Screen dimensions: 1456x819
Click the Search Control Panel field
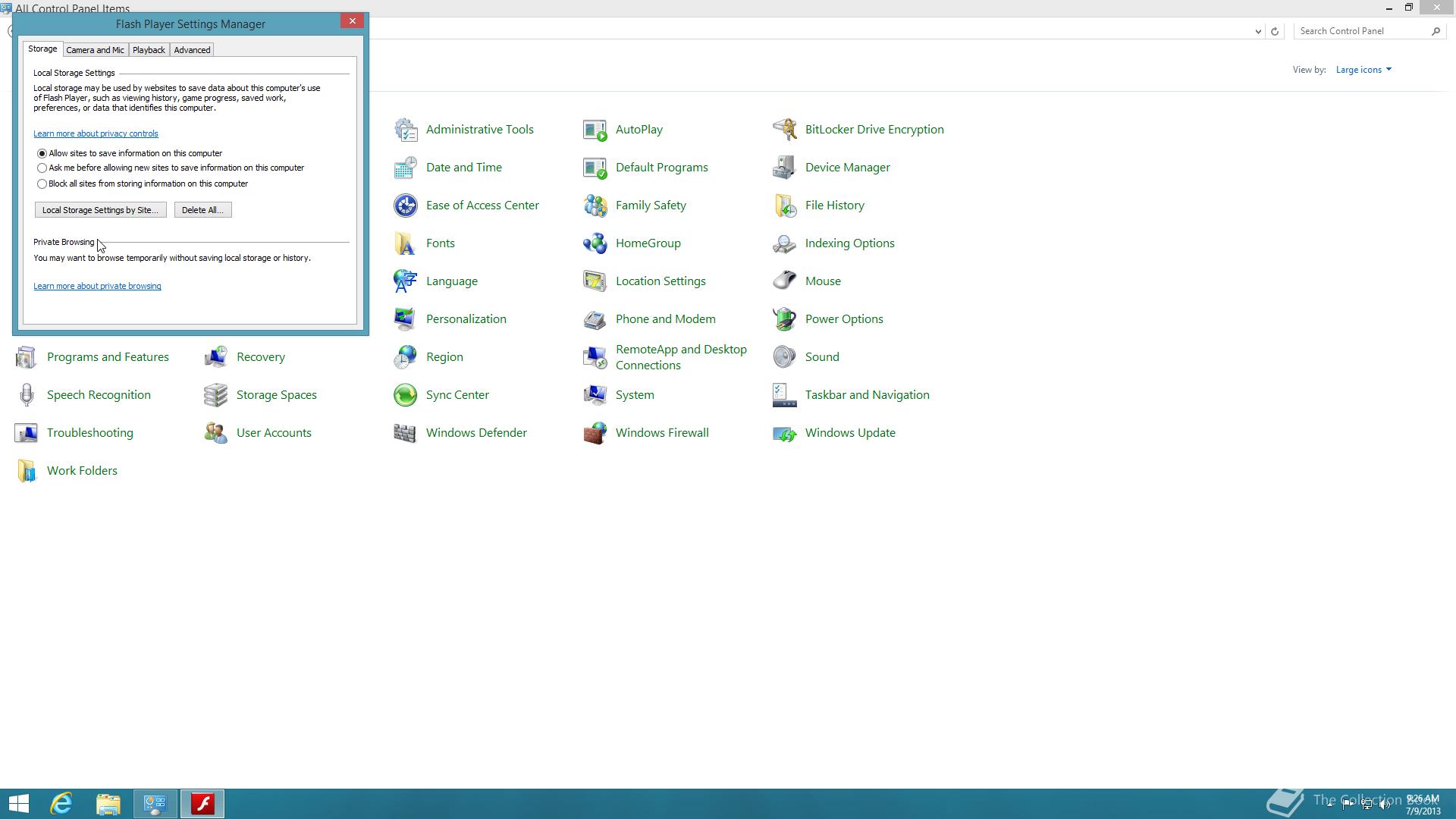pyautogui.click(x=1363, y=31)
